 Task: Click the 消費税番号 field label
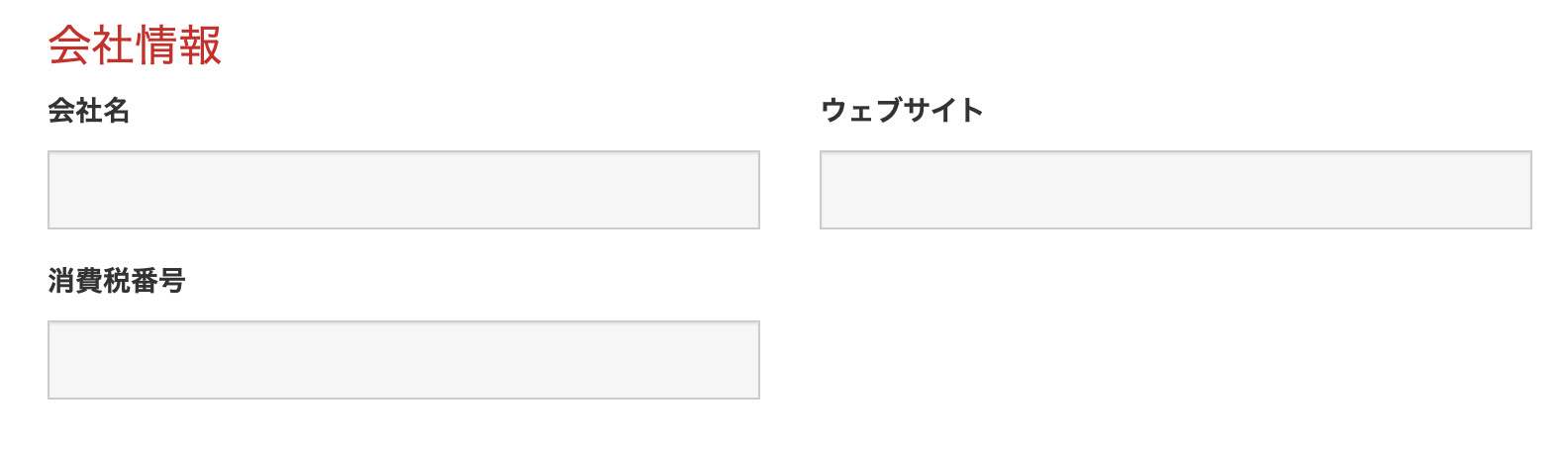[117, 281]
